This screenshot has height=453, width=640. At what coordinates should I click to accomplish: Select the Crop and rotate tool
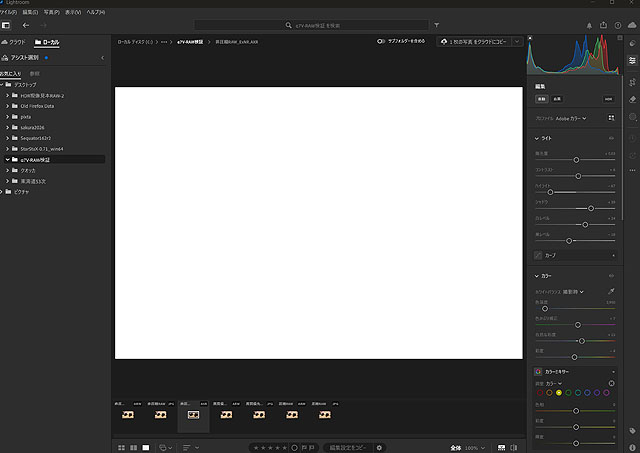coord(632,79)
